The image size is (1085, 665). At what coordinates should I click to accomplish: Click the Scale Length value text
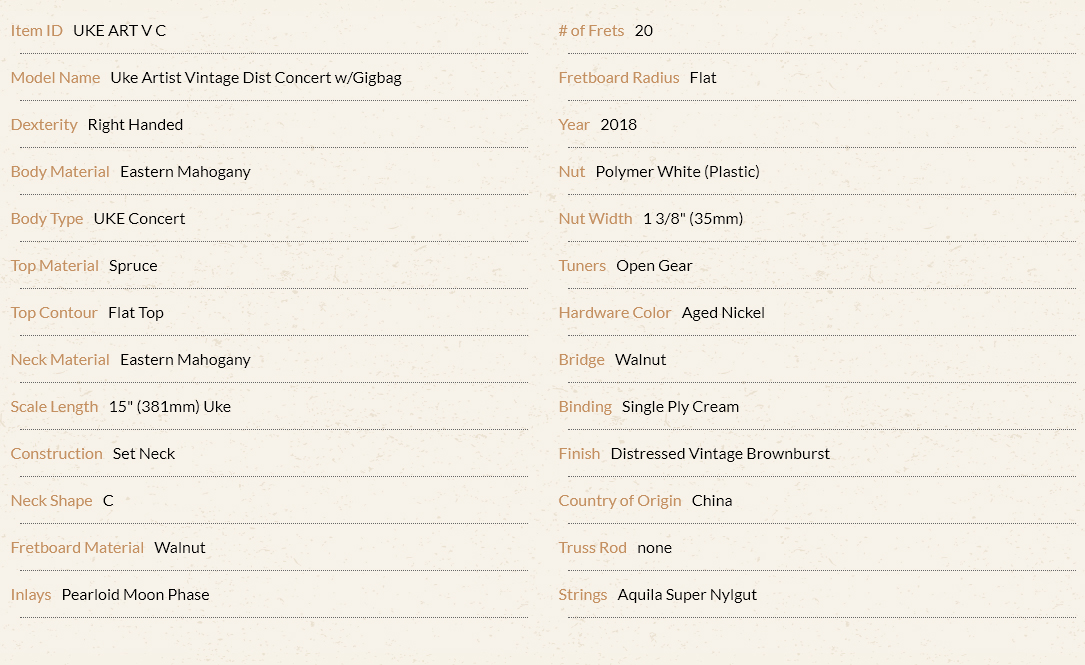coord(170,407)
